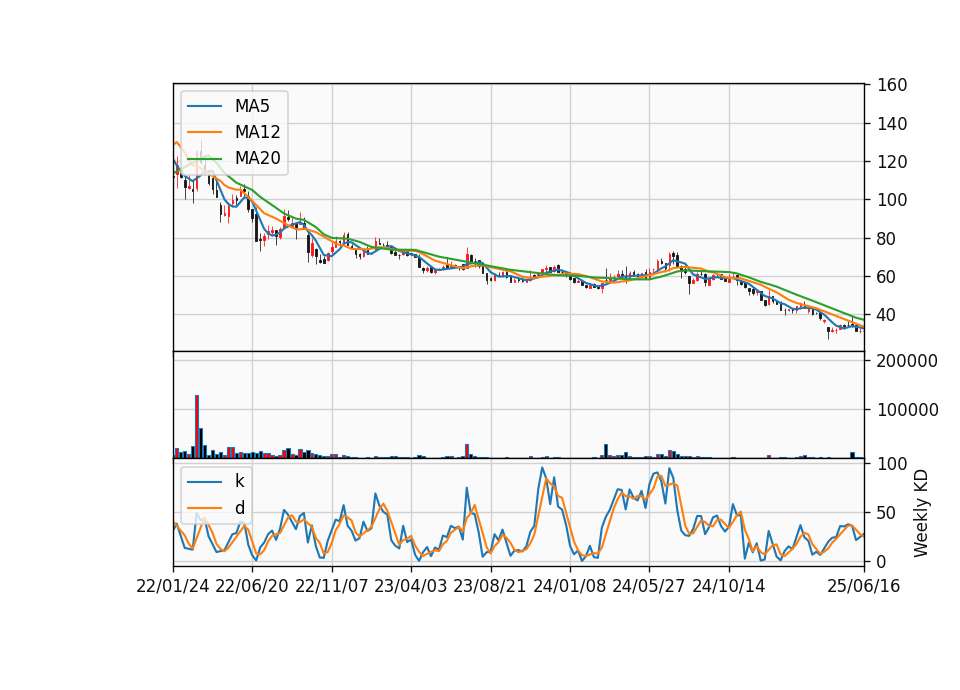The height and width of the screenshot is (690, 960).
Task: Click the 22/06/20 date label
Action: [x=252, y=586]
